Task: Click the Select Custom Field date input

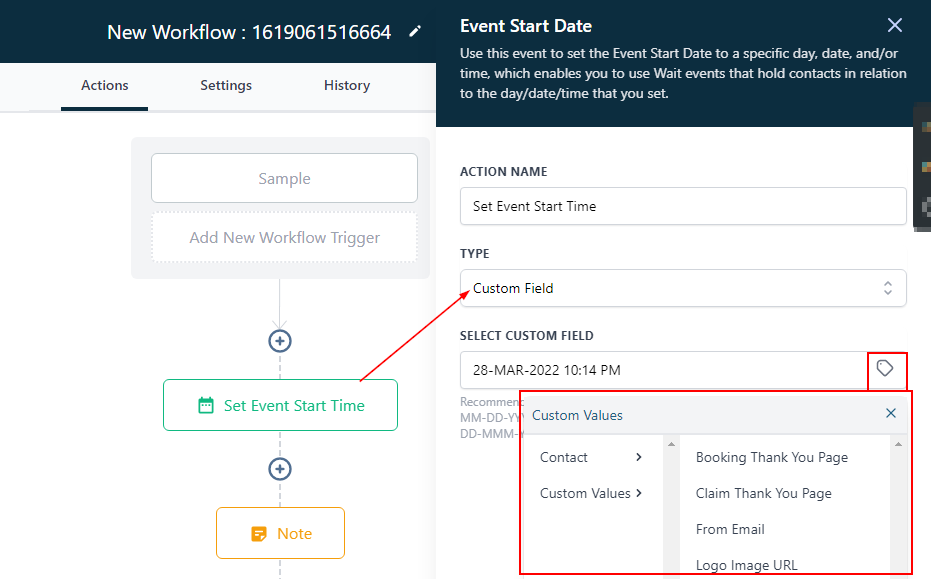Action: click(x=663, y=370)
